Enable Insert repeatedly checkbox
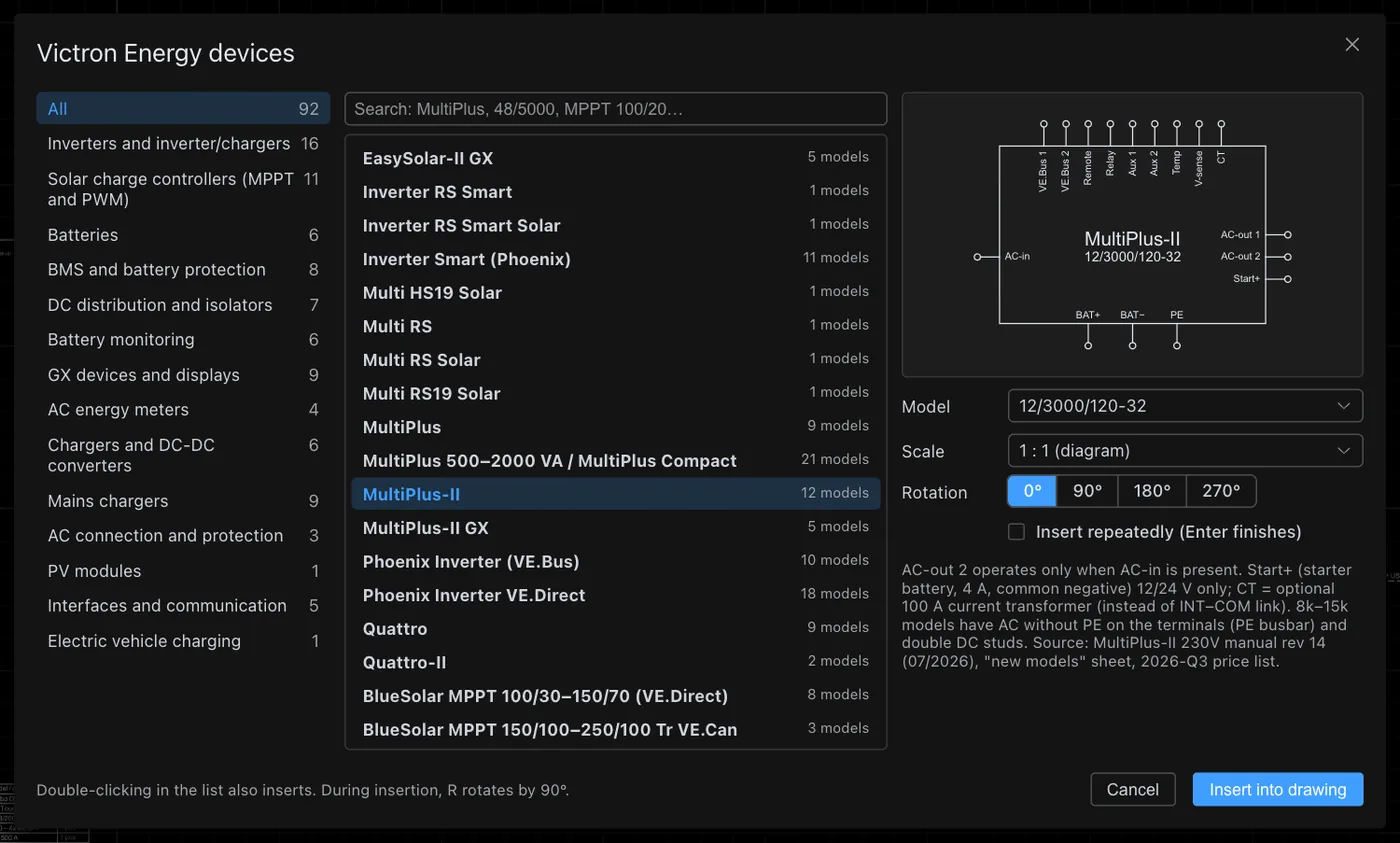 [x=1017, y=532]
